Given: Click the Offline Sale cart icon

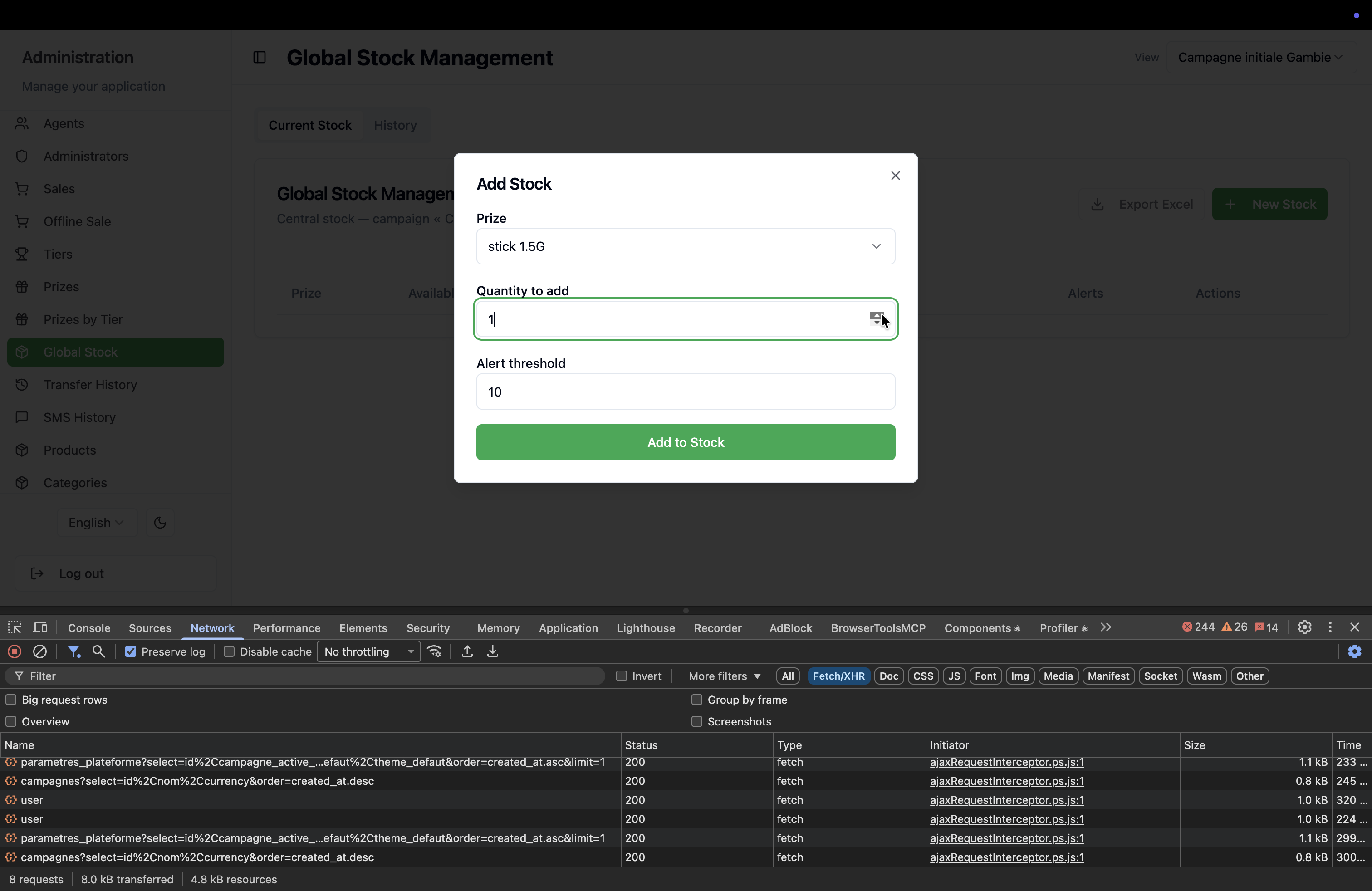Looking at the screenshot, I should pos(22,221).
